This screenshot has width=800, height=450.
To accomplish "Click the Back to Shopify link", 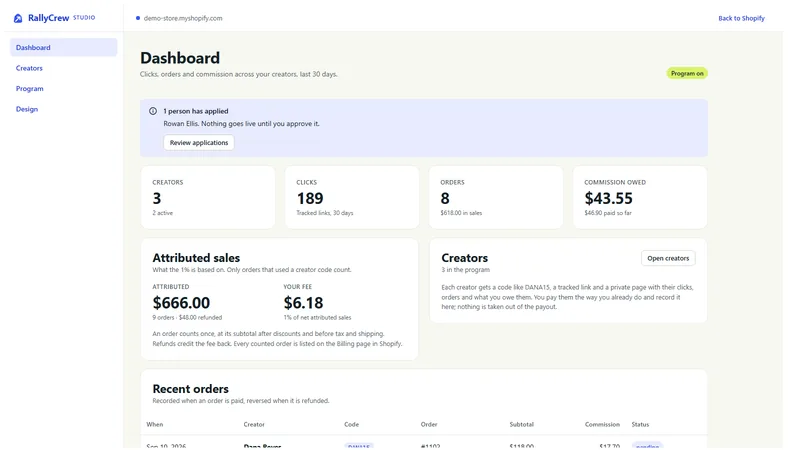I will pos(741,18).
